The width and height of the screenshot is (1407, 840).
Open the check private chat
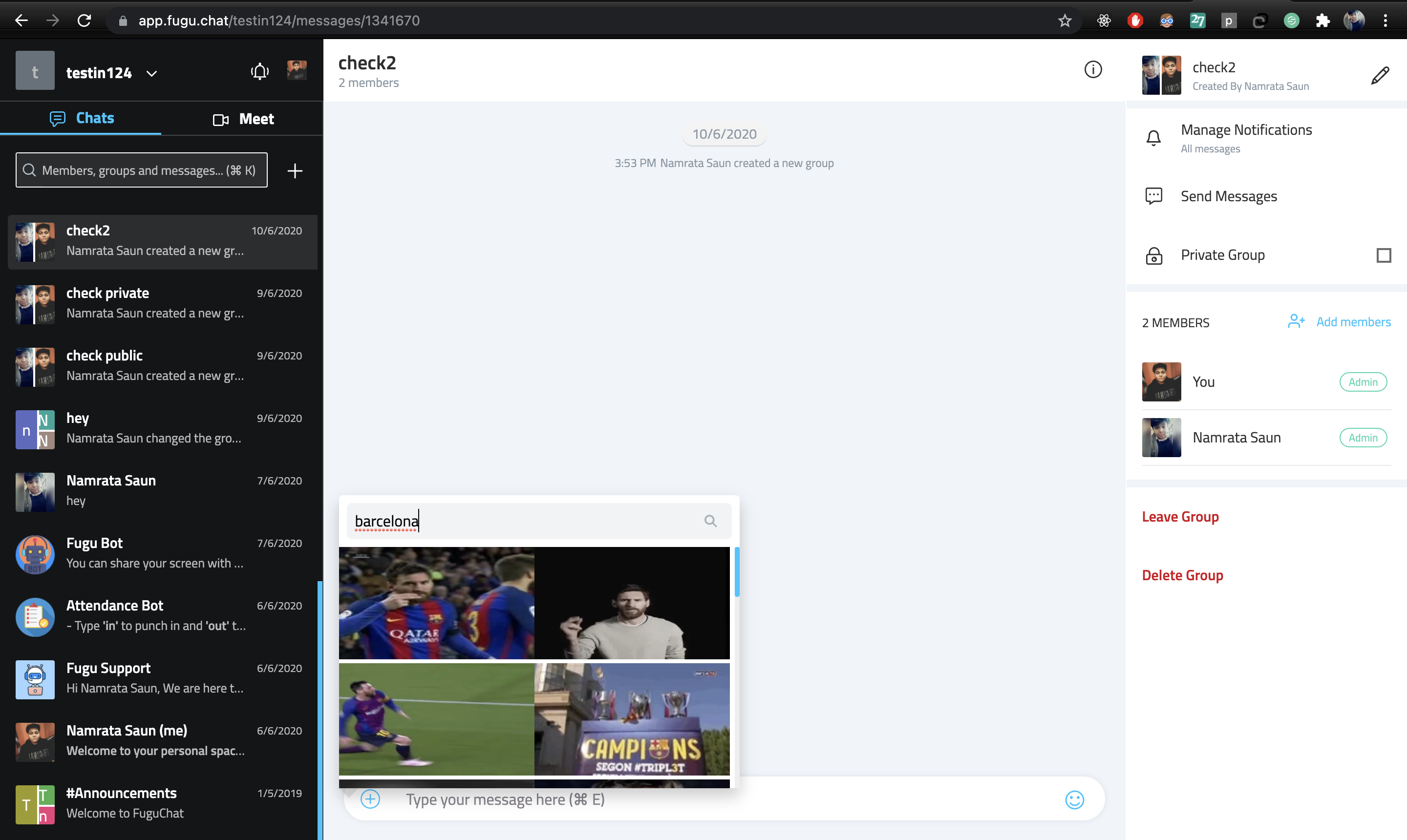(x=162, y=304)
